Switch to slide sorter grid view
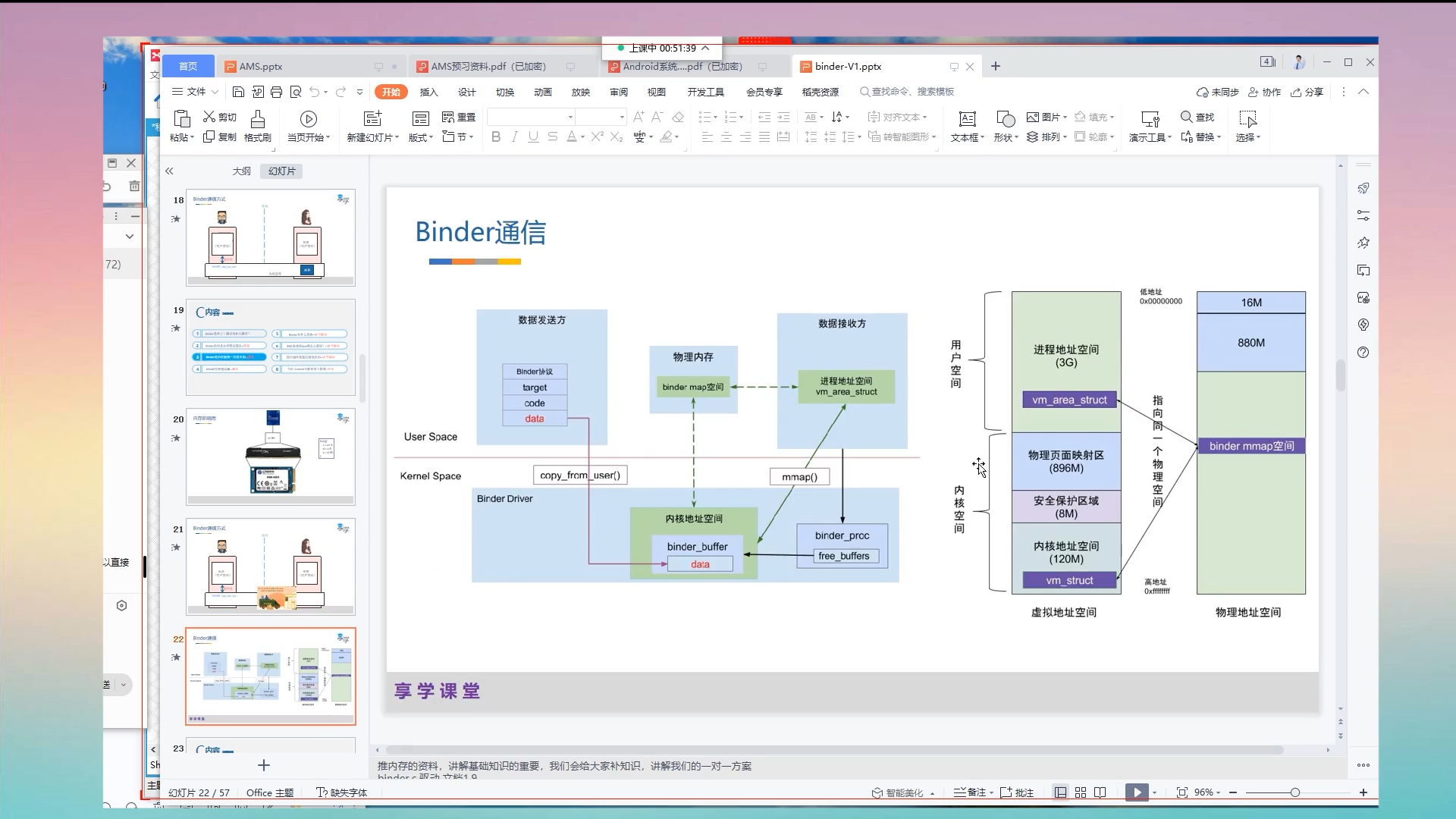 (1081, 792)
